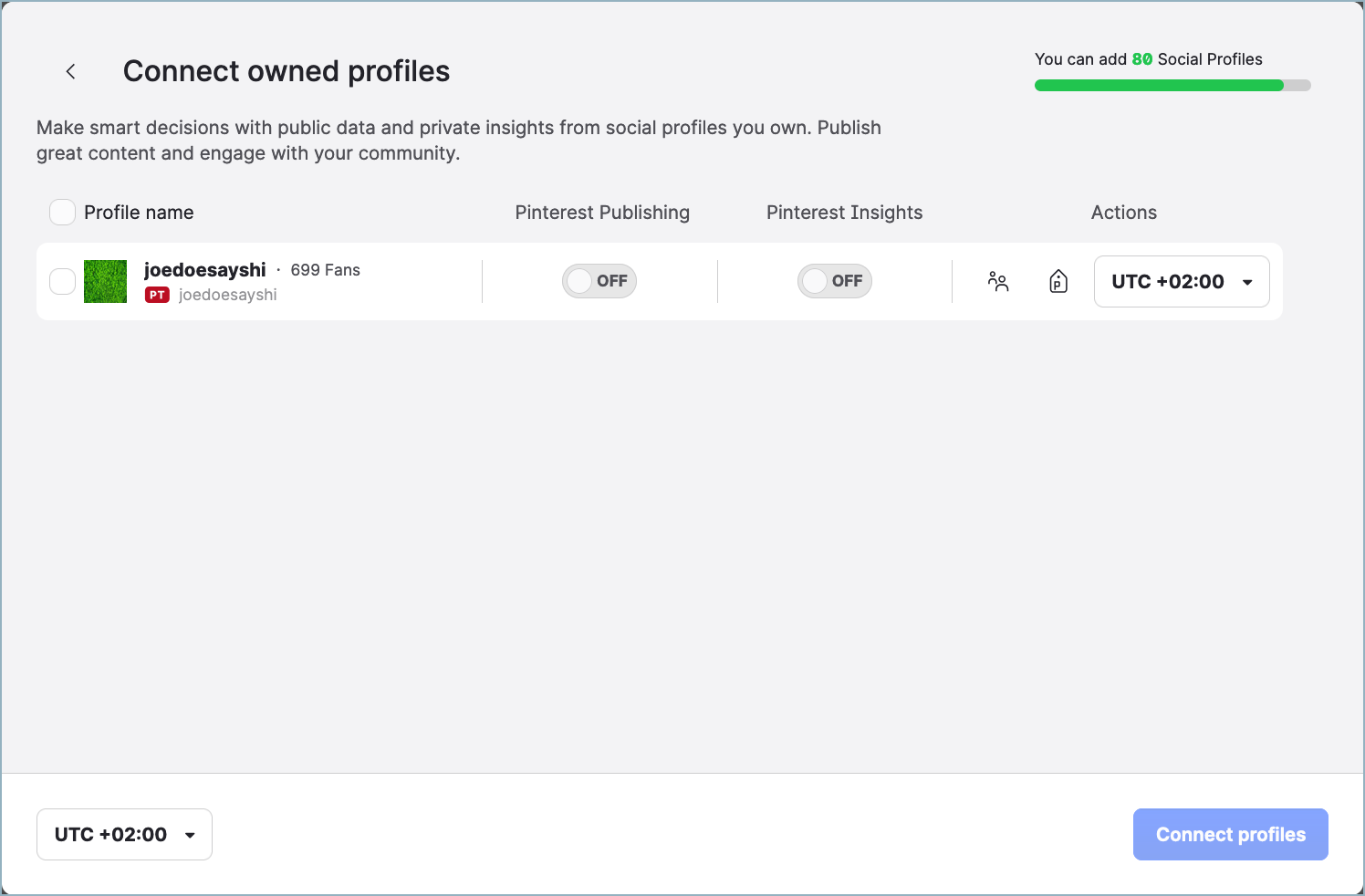Viewport: 1365px width, 896px height.
Task: Click the 699 Fans label
Action: pyautogui.click(x=325, y=270)
